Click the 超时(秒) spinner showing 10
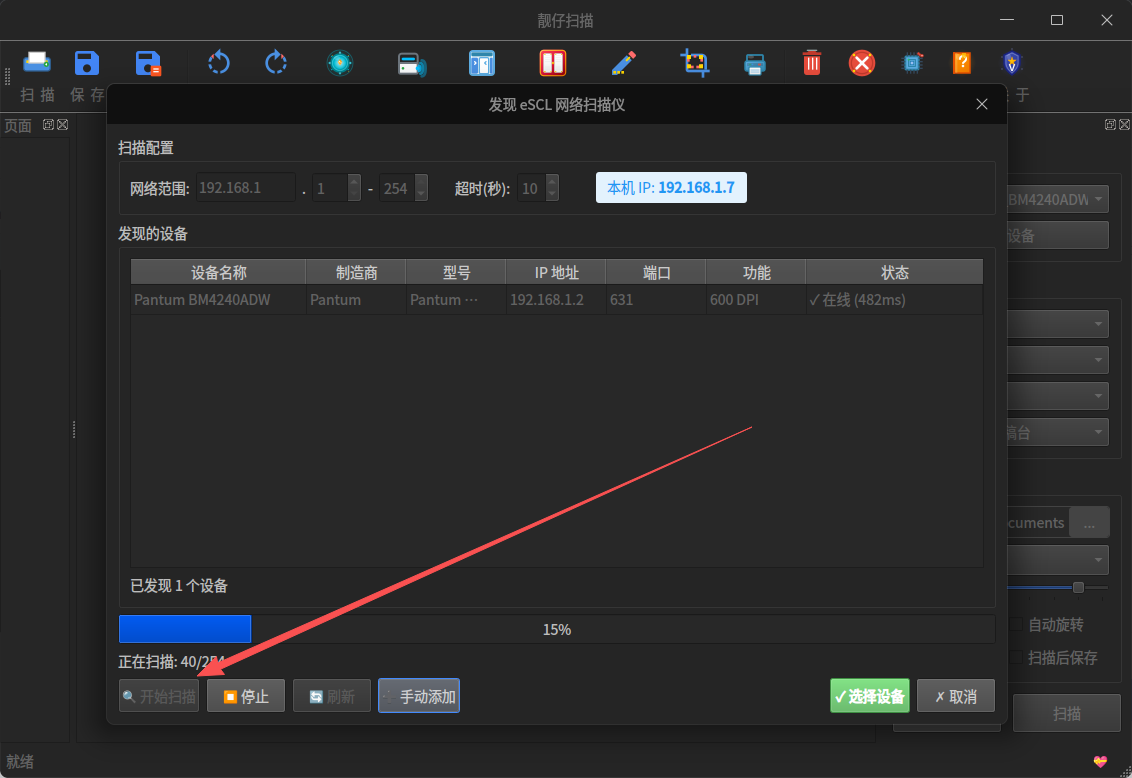Screen dimensions: 1132x778 coord(538,188)
